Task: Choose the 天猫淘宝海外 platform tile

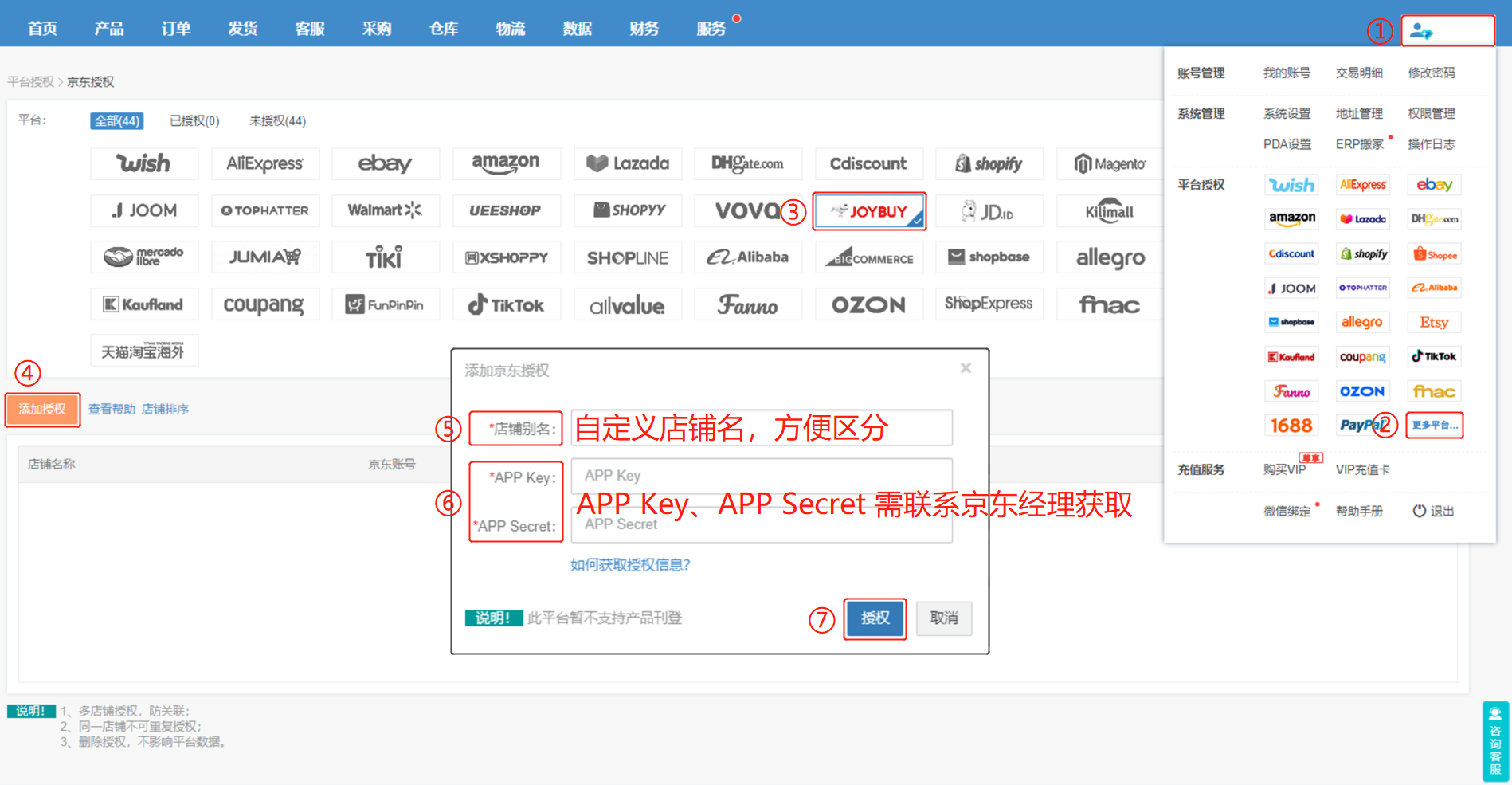Action: pos(144,351)
